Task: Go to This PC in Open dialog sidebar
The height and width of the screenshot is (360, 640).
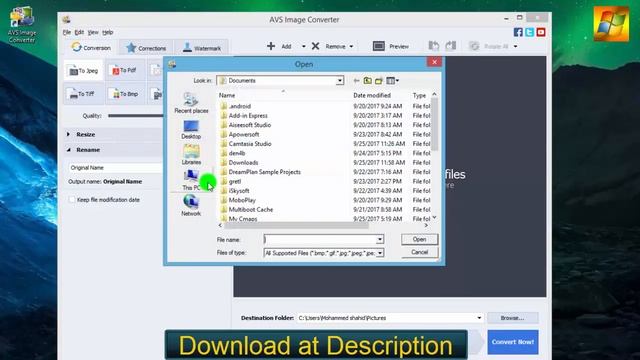Action: tap(191, 180)
